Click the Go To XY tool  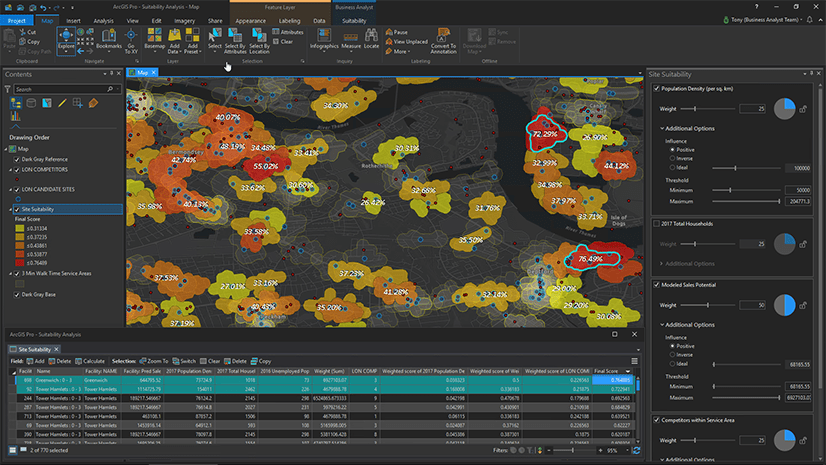(x=131, y=41)
